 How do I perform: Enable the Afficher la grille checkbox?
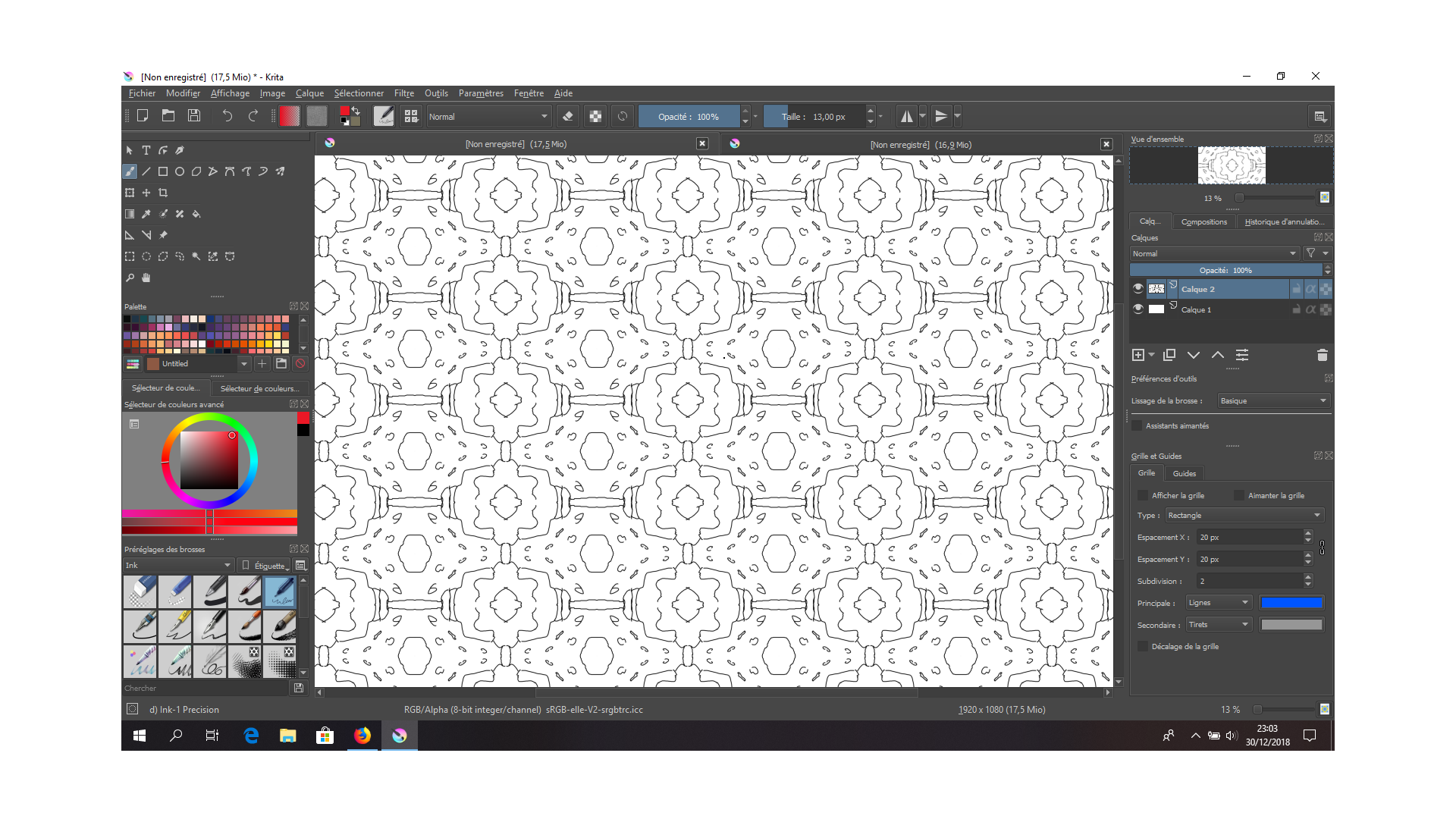1143,495
